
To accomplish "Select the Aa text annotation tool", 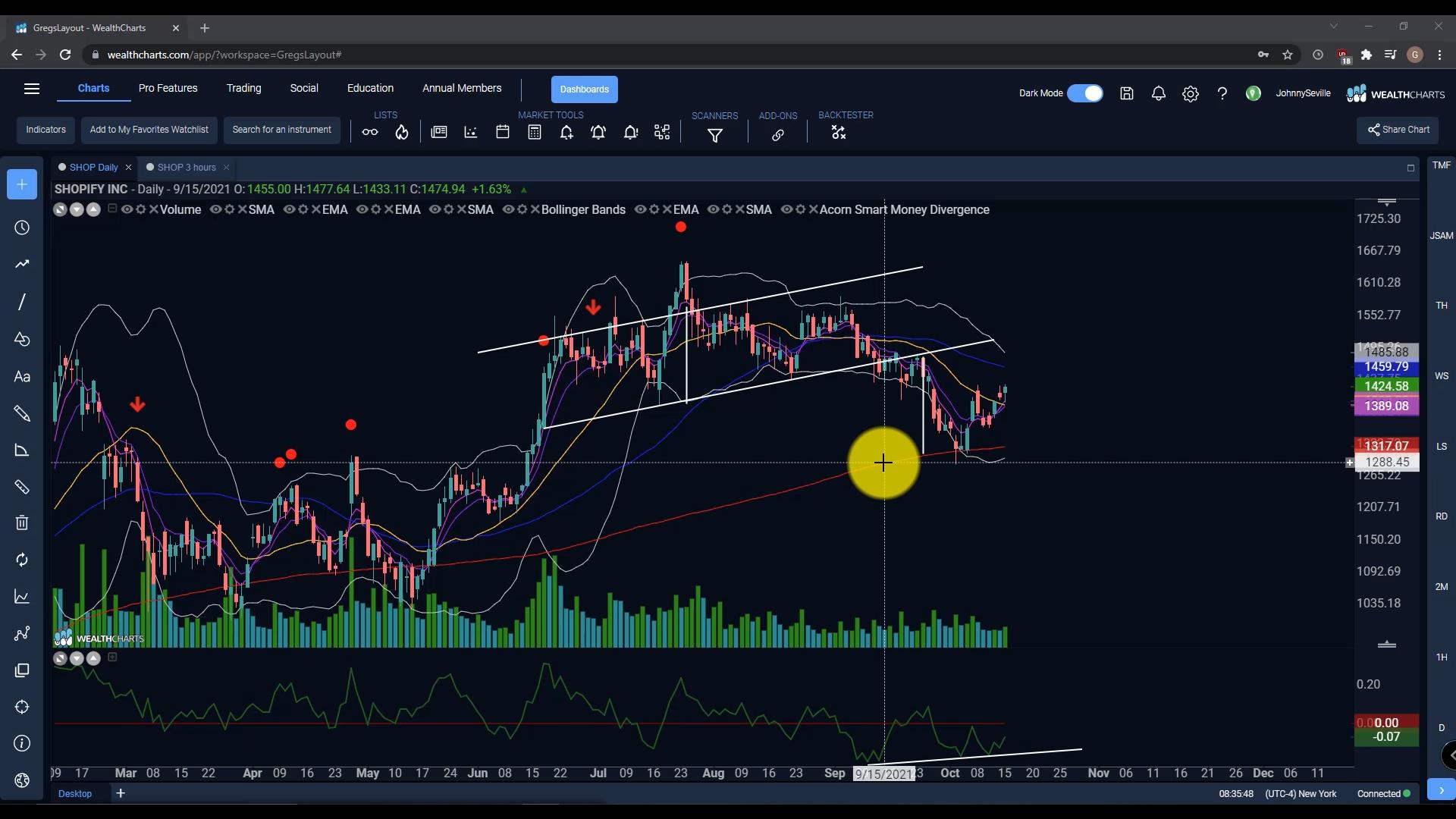I will [22, 377].
